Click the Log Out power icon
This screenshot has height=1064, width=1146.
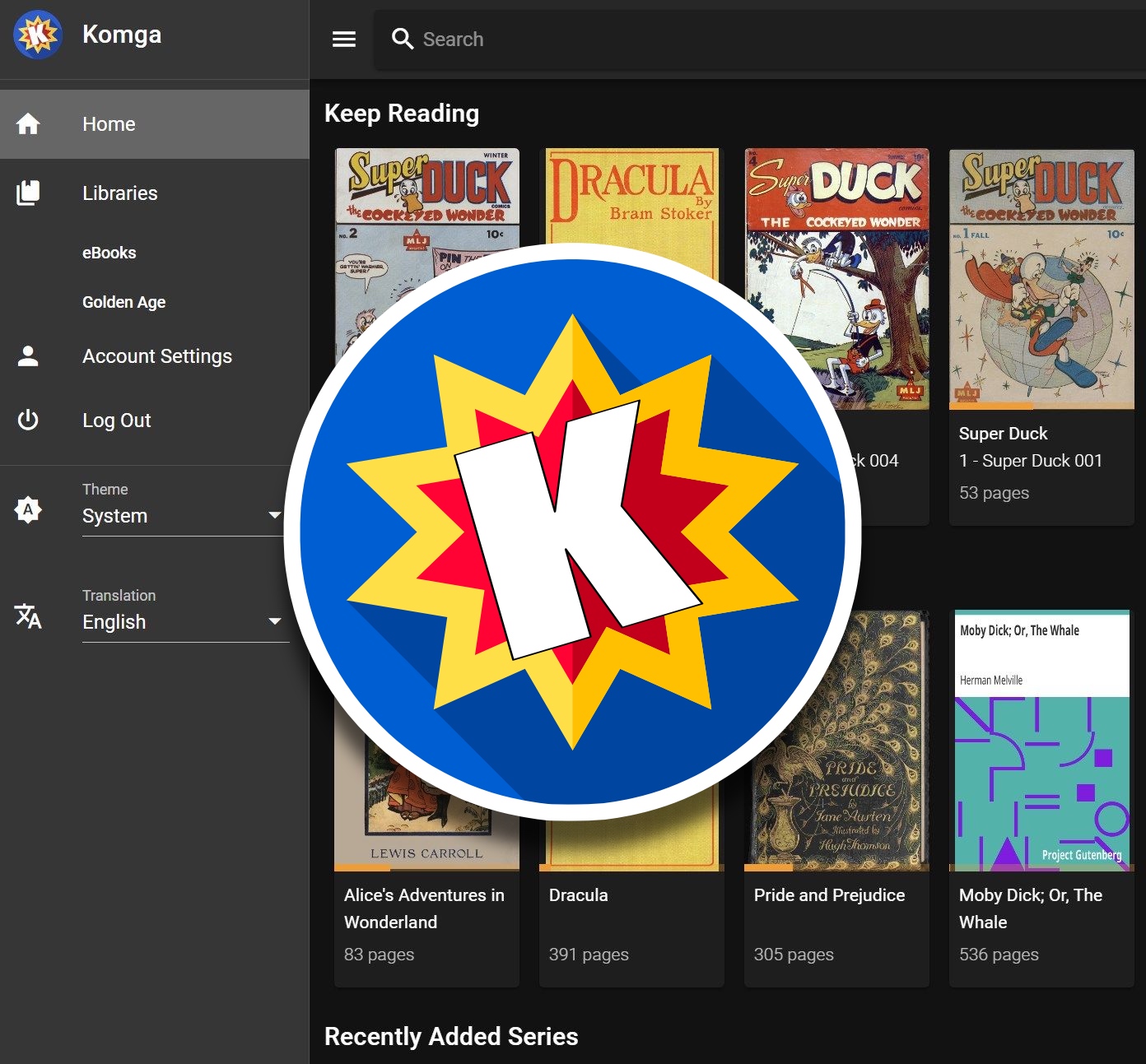28,420
